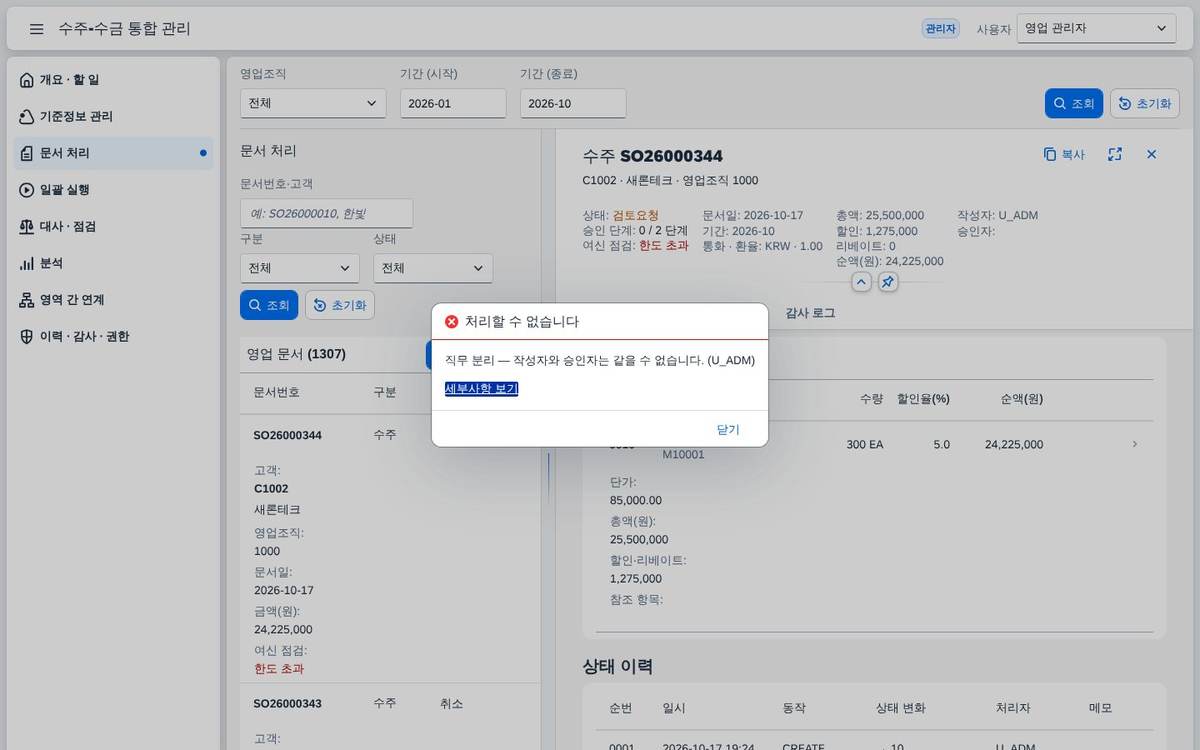Open 이력 · 감사 · 권한 sidebar item

coord(113,337)
